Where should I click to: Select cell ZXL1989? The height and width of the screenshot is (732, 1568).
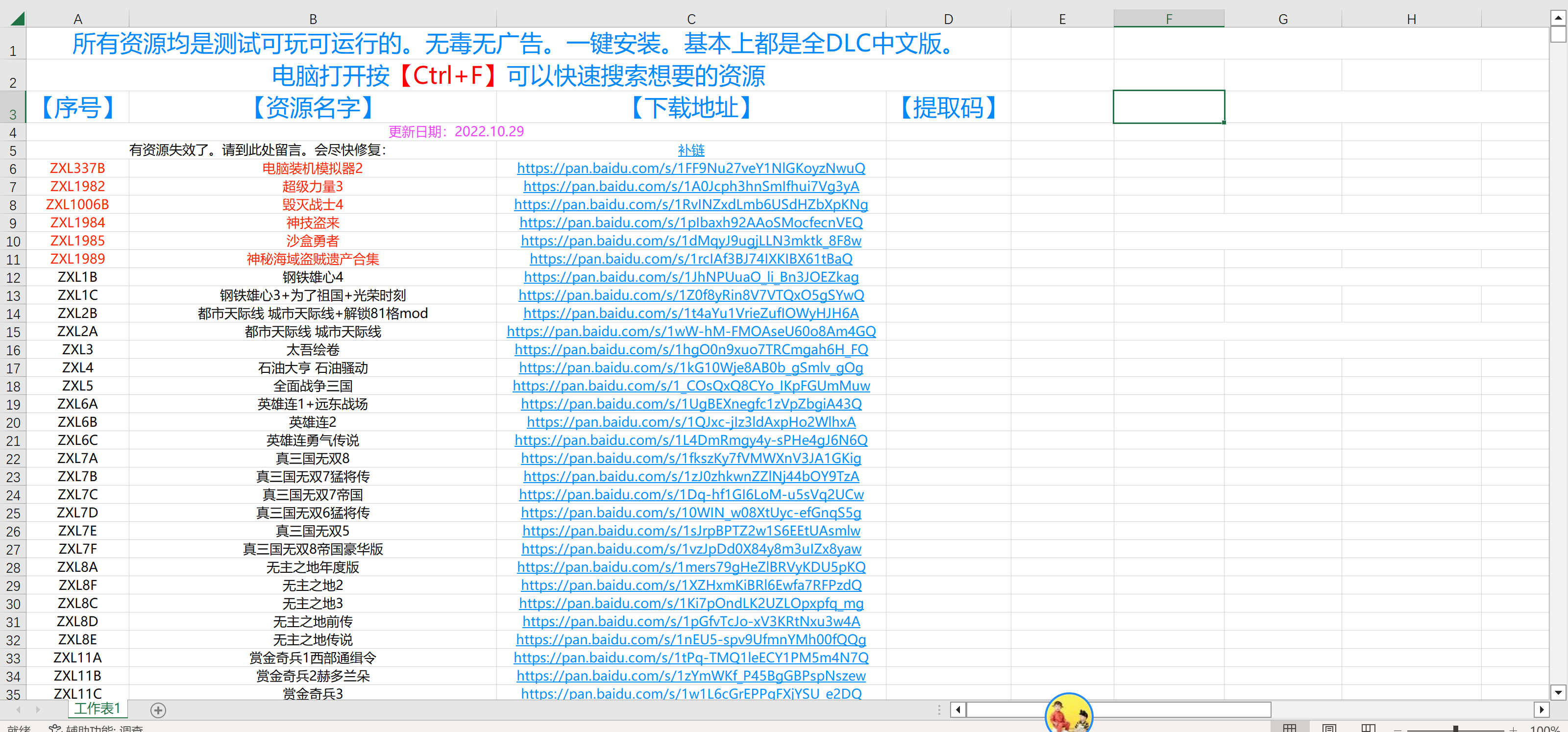pyautogui.click(x=77, y=259)
